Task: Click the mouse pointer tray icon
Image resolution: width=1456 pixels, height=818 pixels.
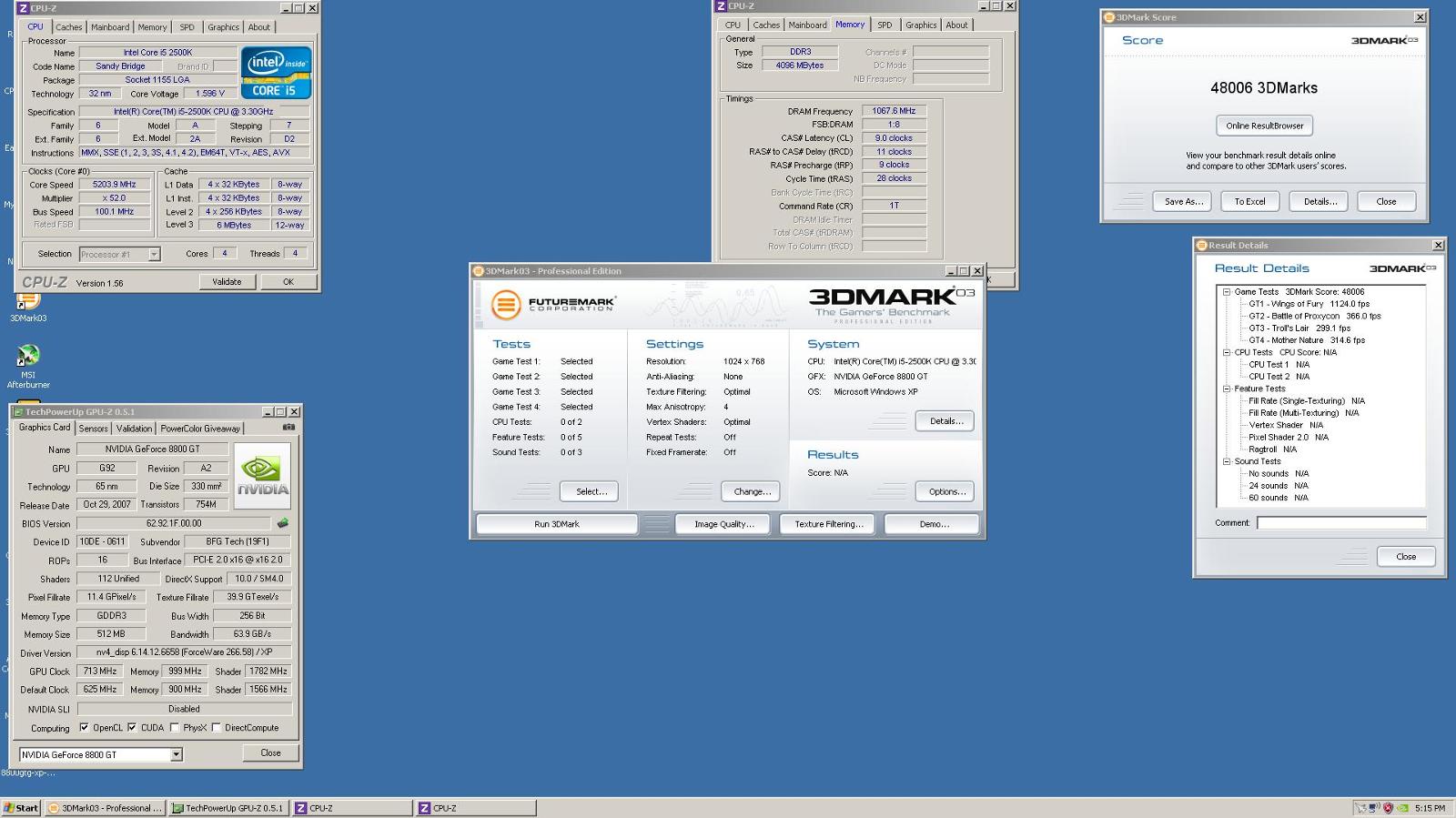Action: (1360, 807)
